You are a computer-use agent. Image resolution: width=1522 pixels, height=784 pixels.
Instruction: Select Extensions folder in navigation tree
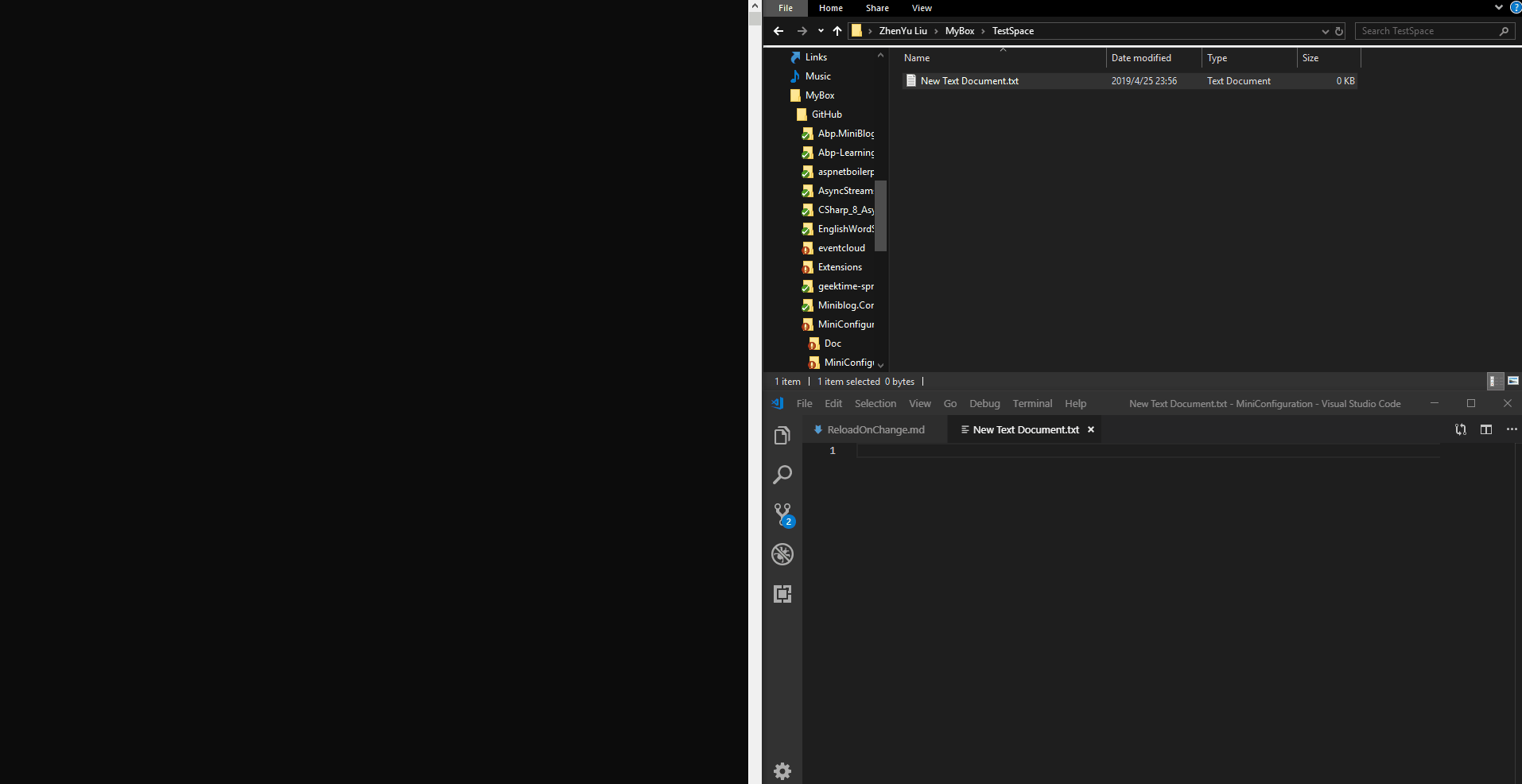839,267
